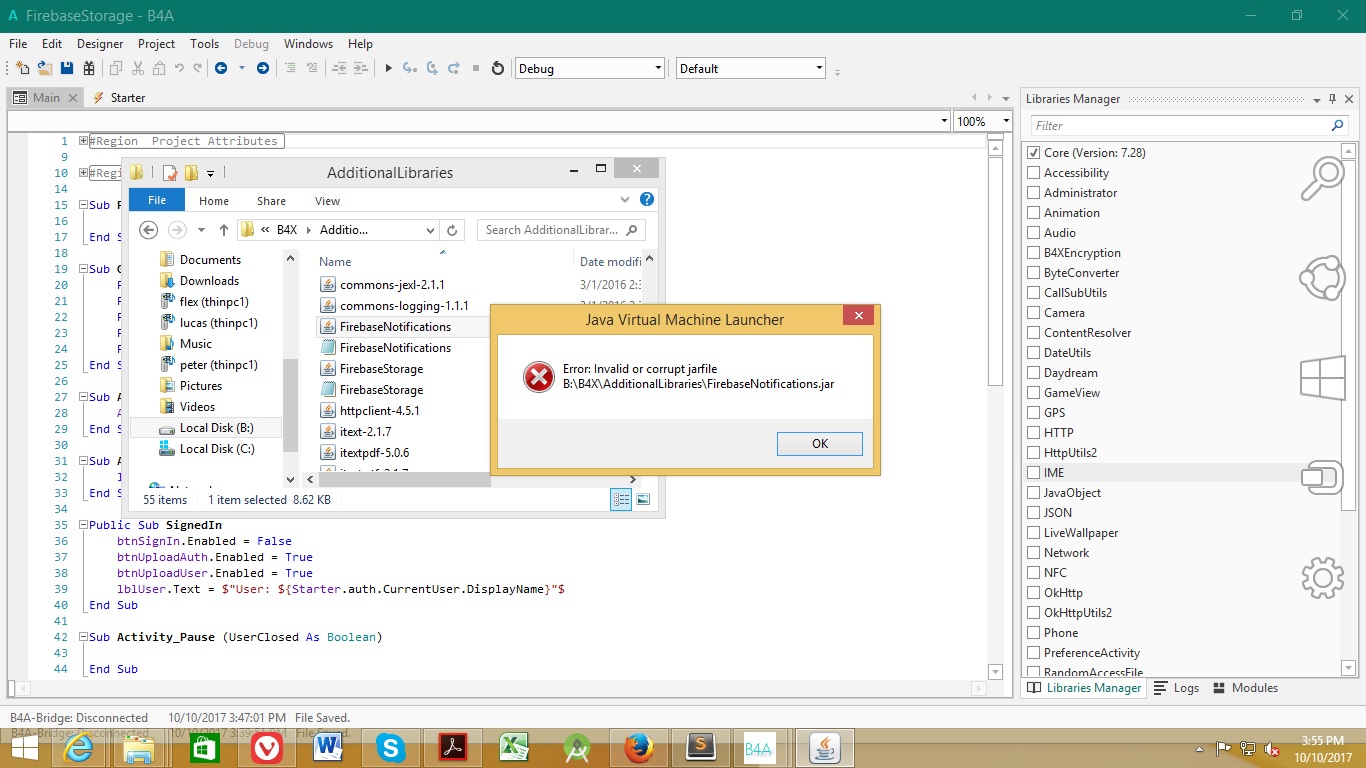
Task: Click the uncomment block toolbar icon
Action: 313,68
